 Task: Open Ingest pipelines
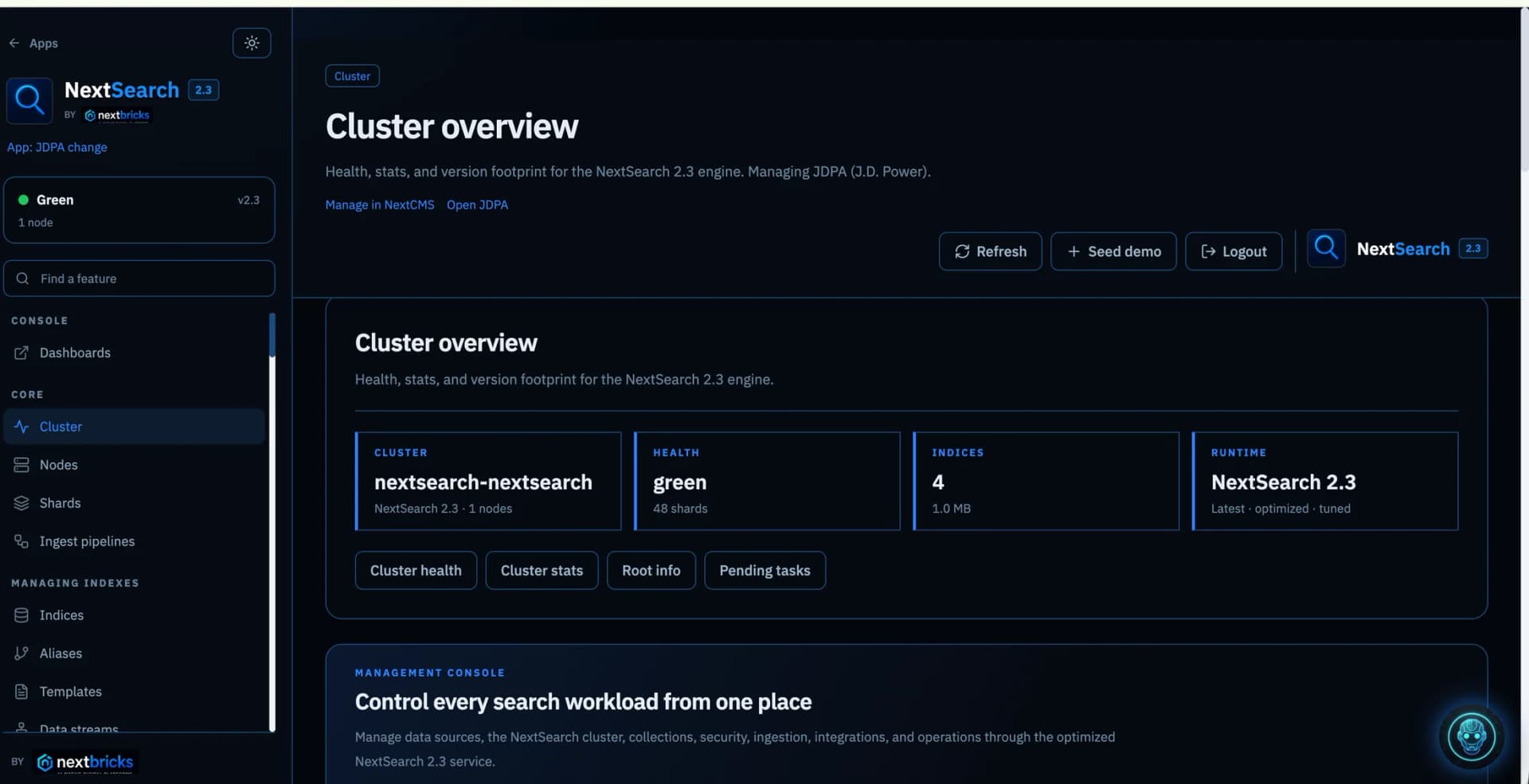134,541
